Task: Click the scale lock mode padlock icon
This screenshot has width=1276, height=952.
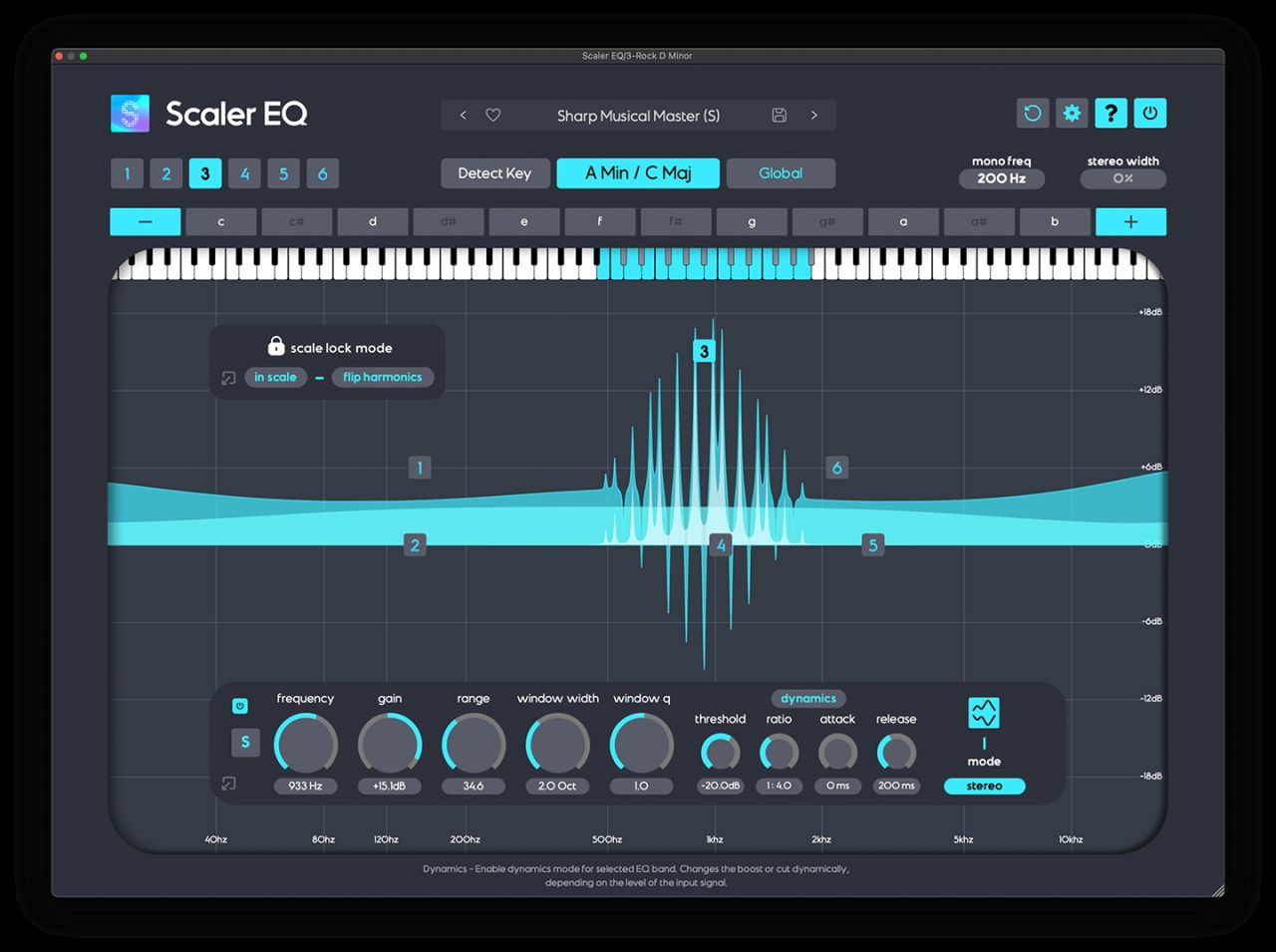Action: 276,346
